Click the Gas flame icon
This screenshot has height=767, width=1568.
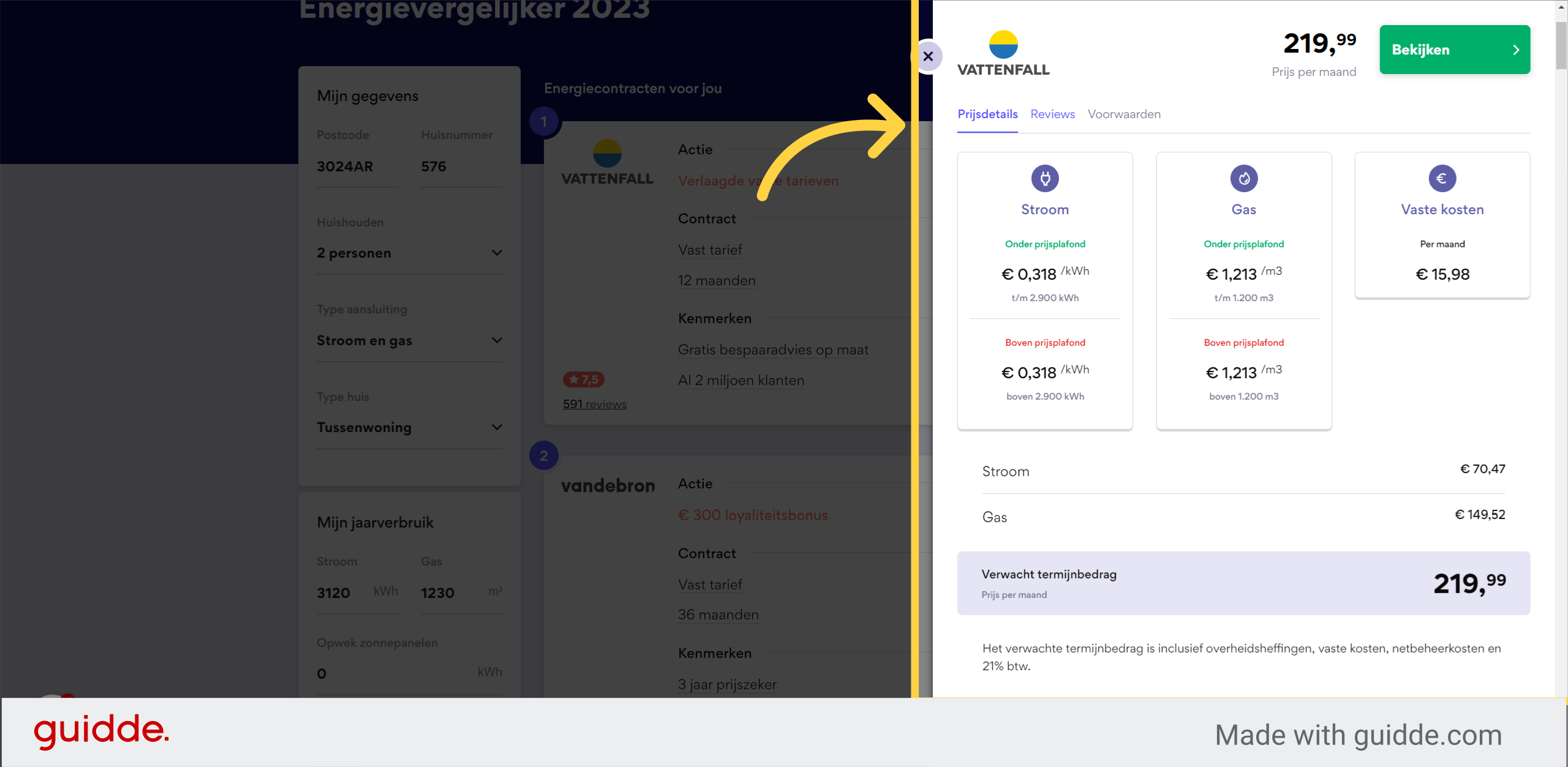pos(1244,178)
